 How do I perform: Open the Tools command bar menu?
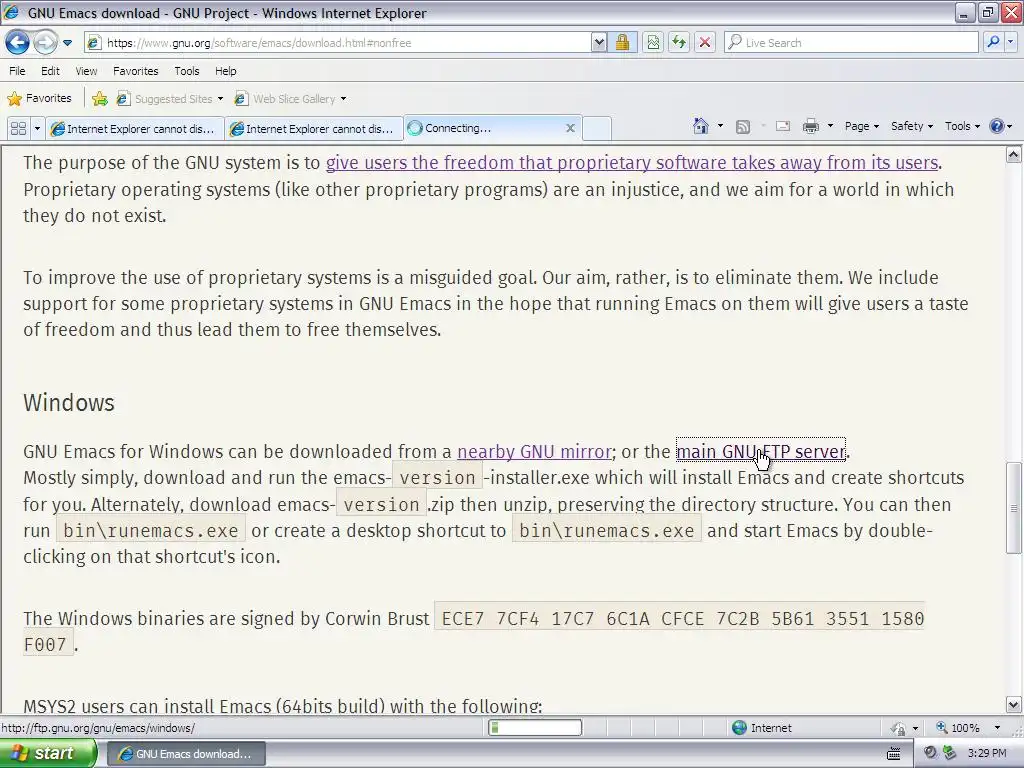coord(962,126)
